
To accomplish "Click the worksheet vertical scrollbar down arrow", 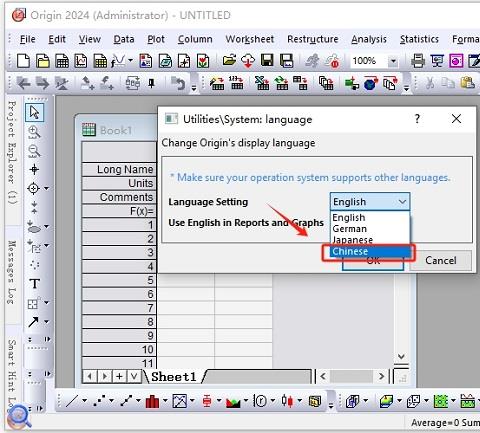I will click(401, 357).
